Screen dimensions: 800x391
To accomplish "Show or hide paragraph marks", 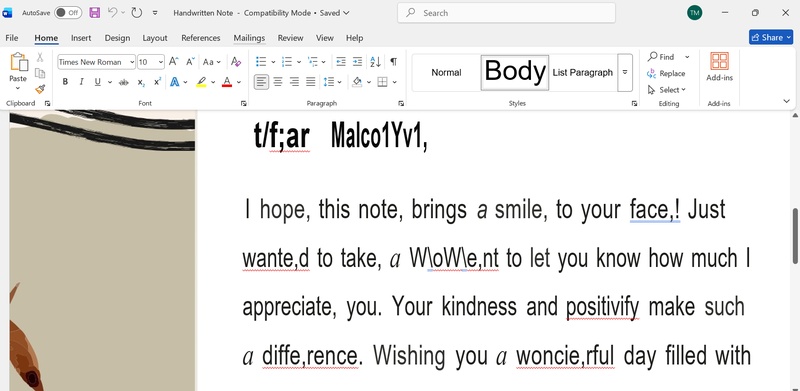I will [x=393, y=62].
